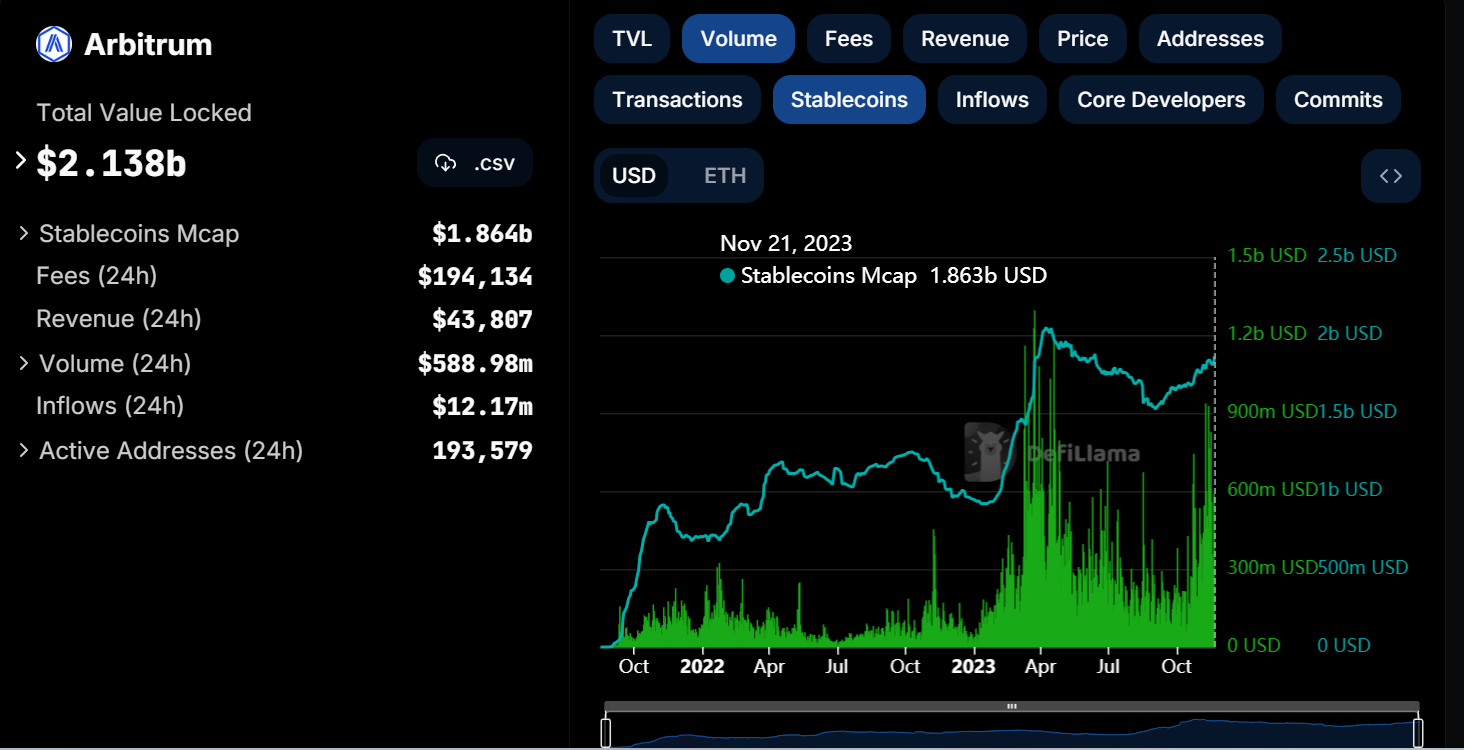
Task: Toggle the Volume chart metric
Action: [739, 39]
